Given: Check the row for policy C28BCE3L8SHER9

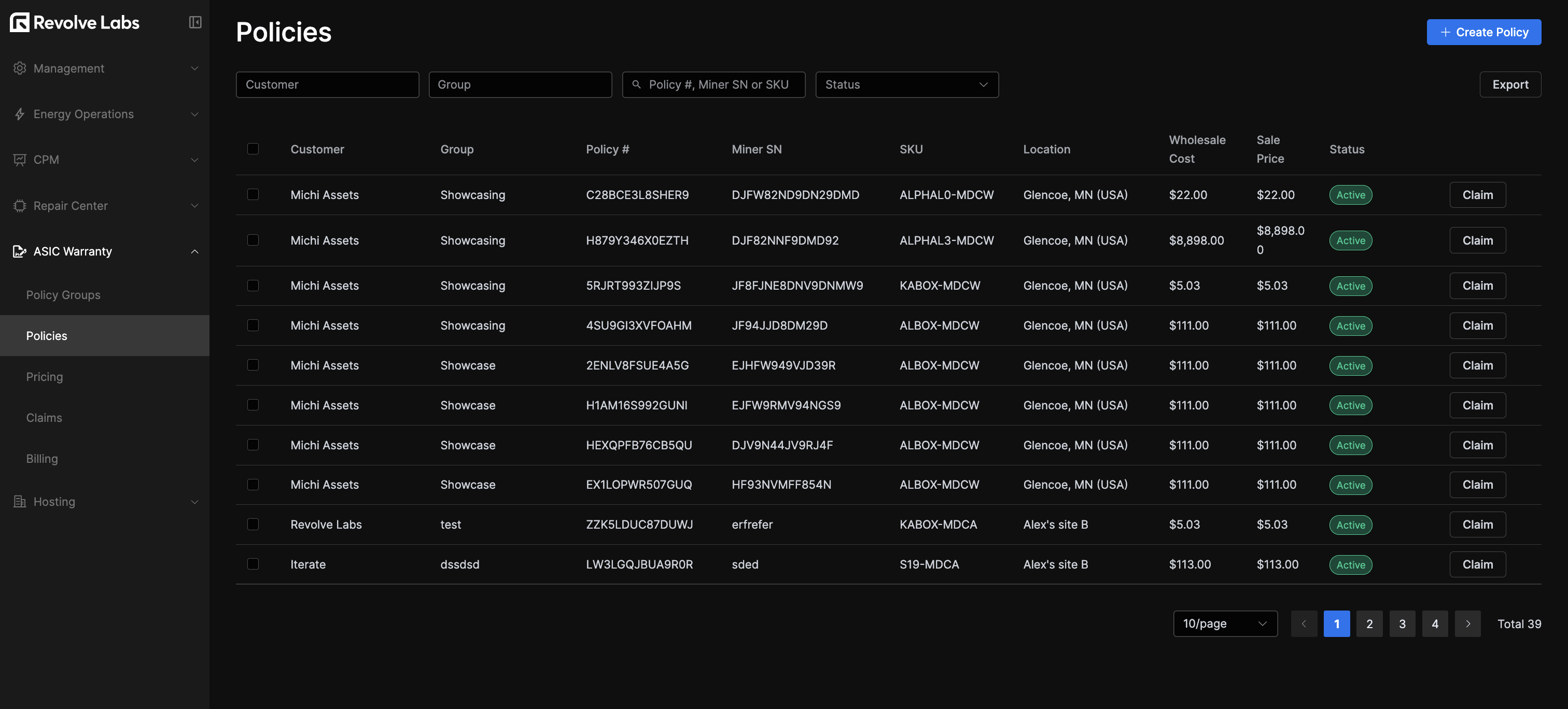Looking at the screenshot, I should [253, 194].
